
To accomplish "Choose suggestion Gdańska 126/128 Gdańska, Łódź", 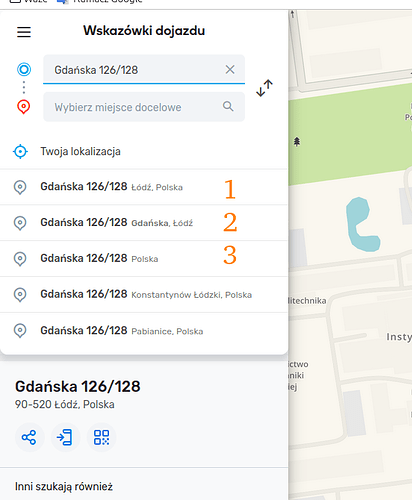I will click(144, 223).
